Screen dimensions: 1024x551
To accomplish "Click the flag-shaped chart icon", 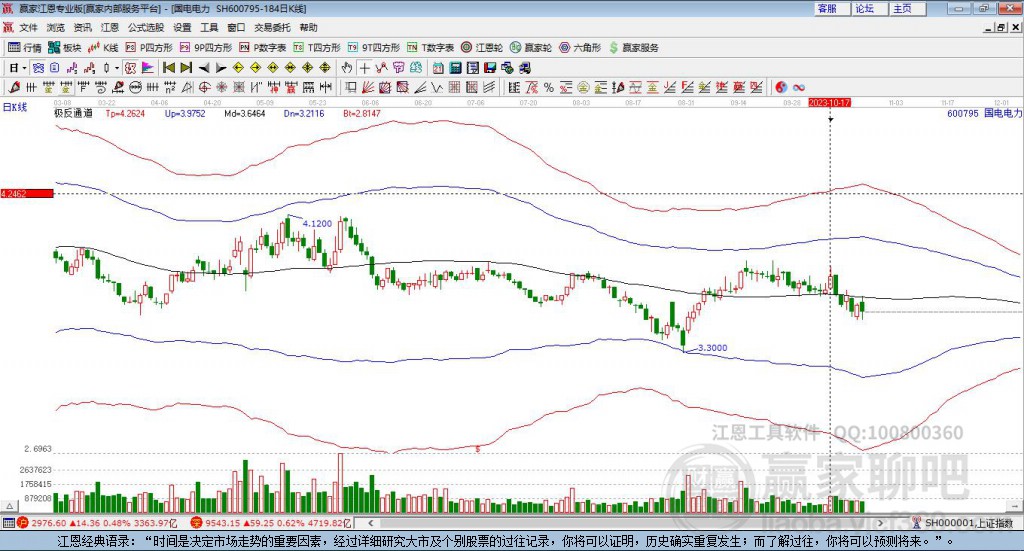I will [148, 68].
